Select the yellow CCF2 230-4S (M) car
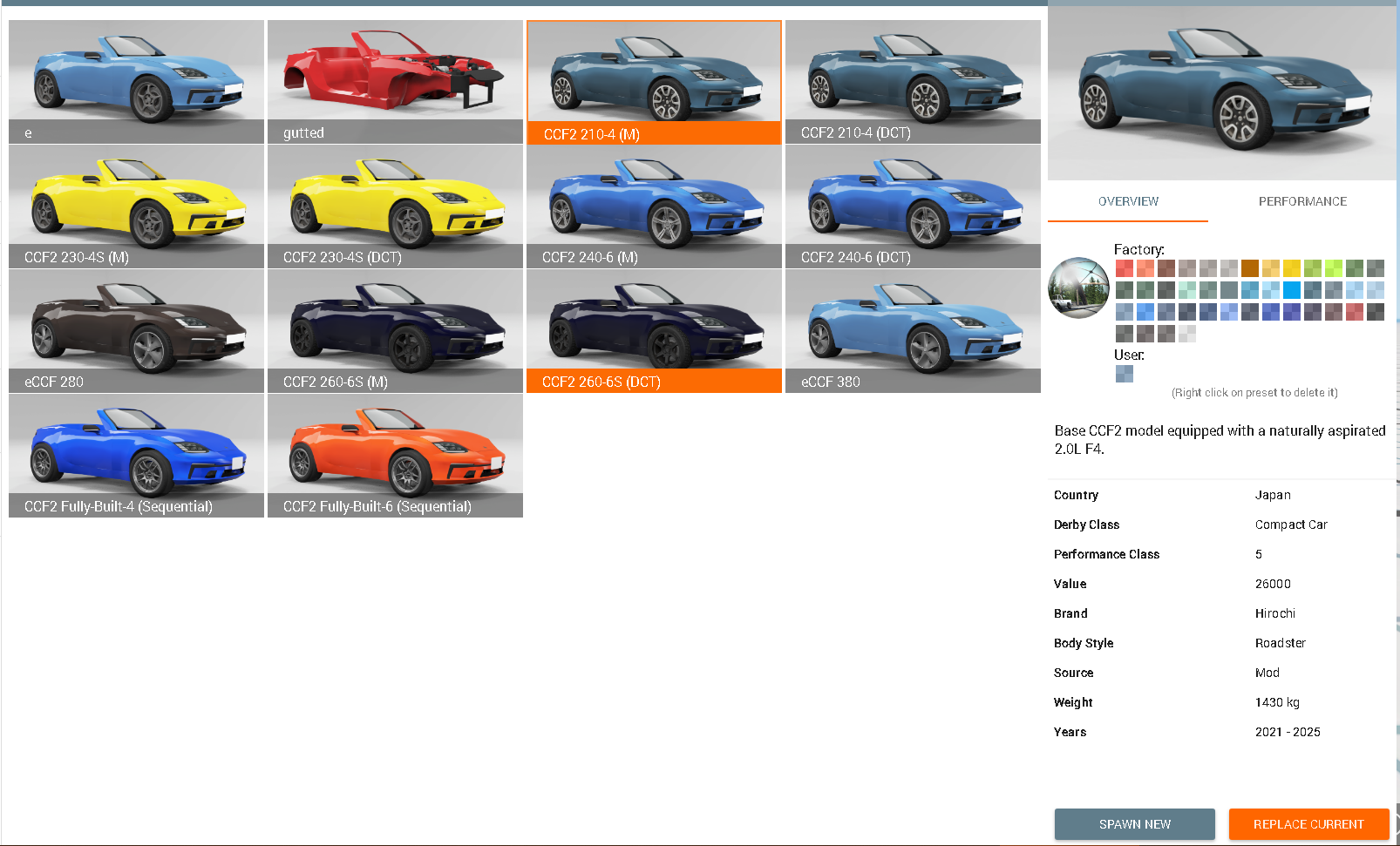This screenshot has height=846, width=1400. pos(136,206)
